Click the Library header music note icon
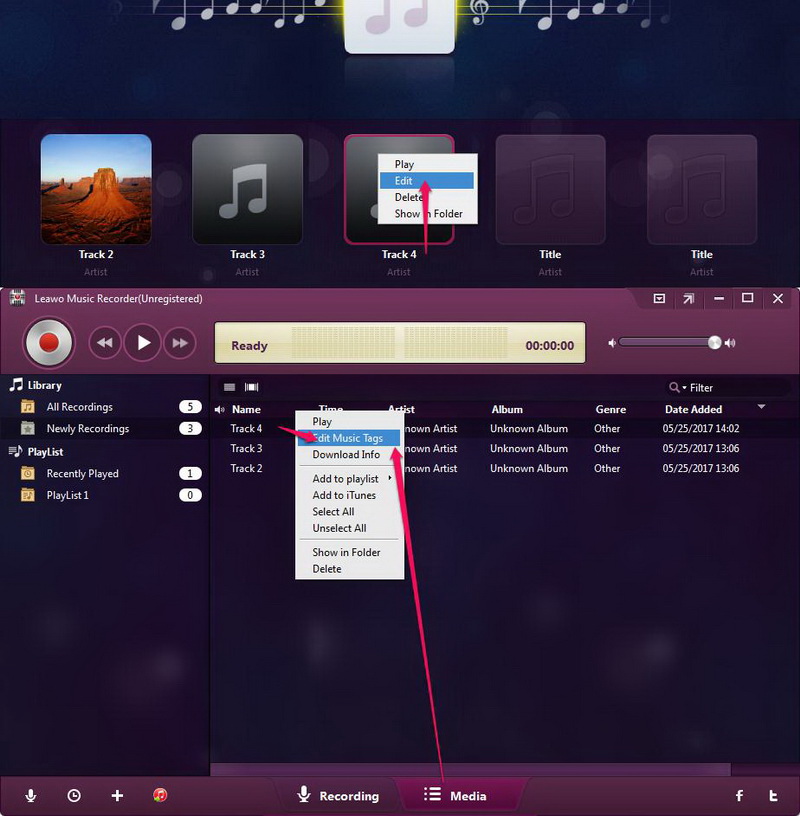 (16, 385)
